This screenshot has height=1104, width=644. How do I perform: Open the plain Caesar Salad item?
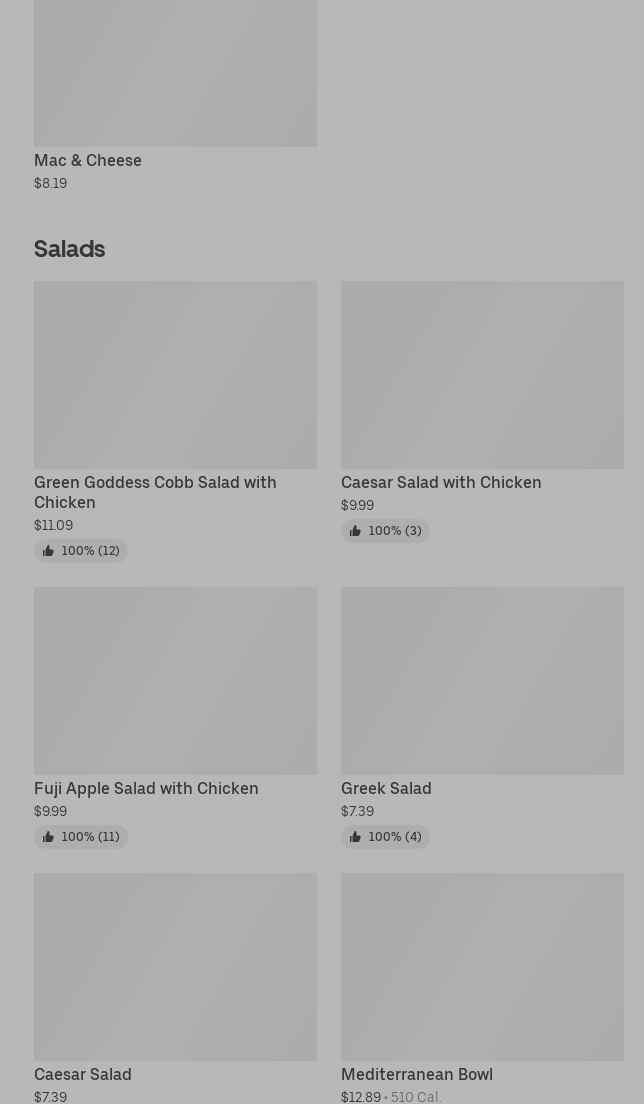(x=83, y=1074)
